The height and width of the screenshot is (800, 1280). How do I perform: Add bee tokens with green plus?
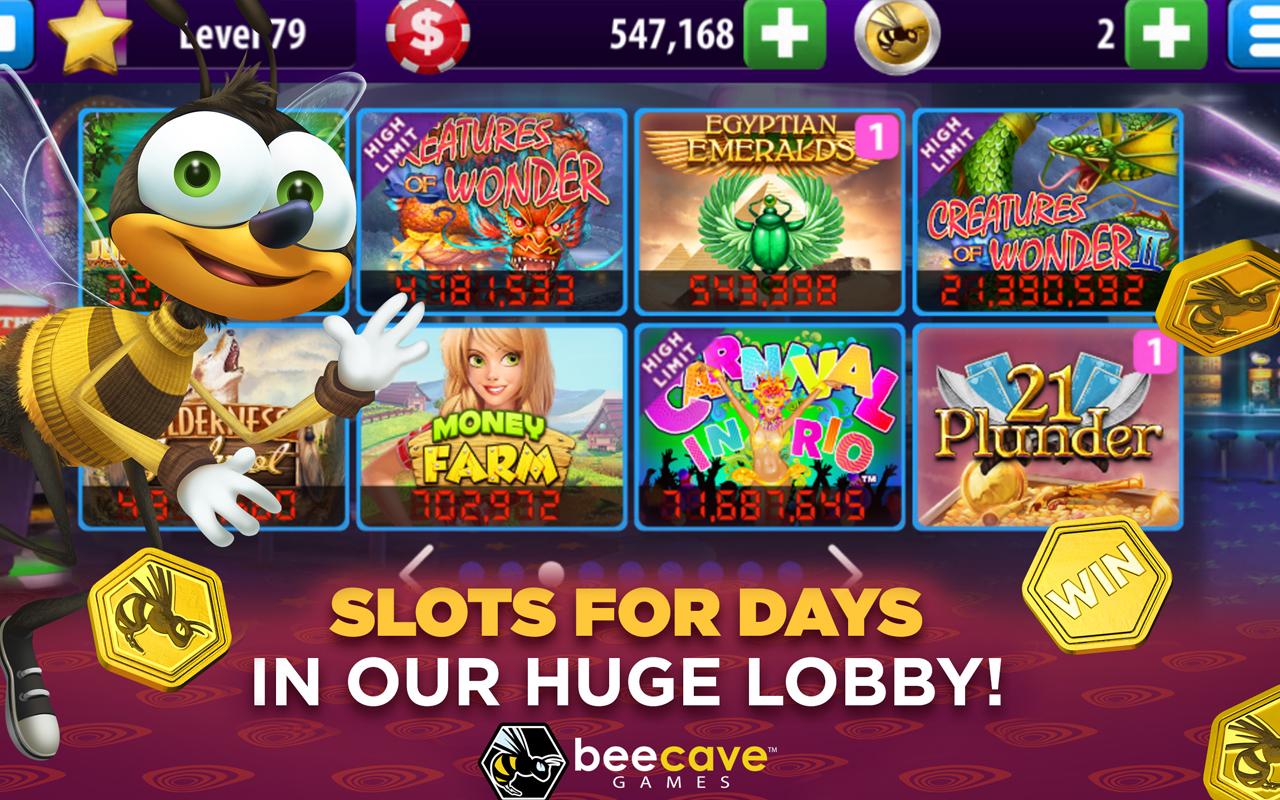coord(1167,34)
